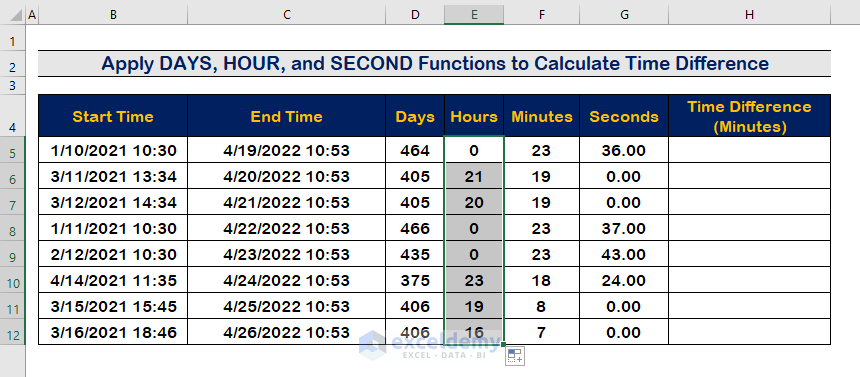Screen dimensions: 860x377
Task: Click empty Time Difference cell in row 12
Action: (x=749, y=332)
